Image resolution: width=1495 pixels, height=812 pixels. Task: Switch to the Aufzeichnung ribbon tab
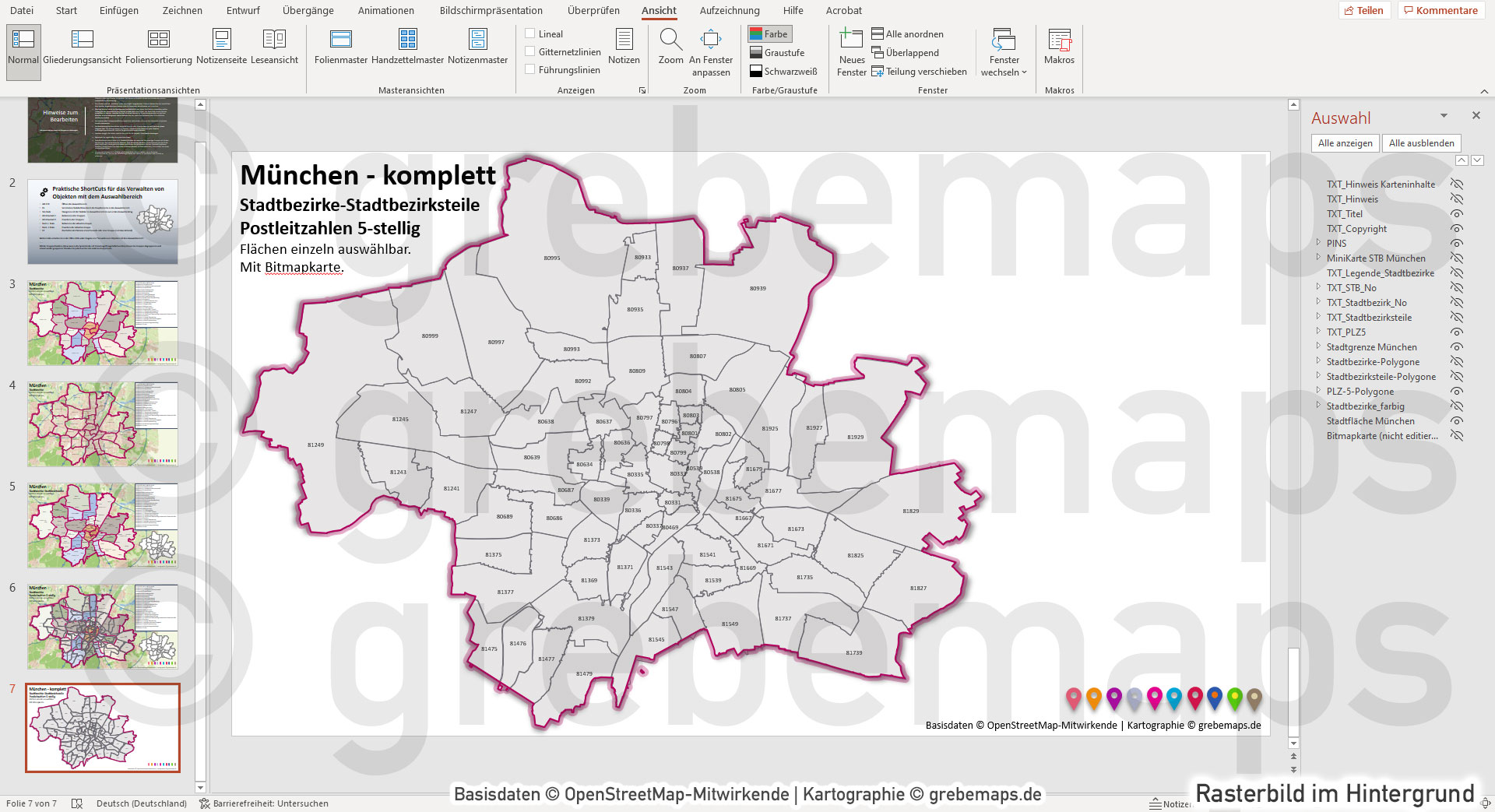(x=729, y=10)
